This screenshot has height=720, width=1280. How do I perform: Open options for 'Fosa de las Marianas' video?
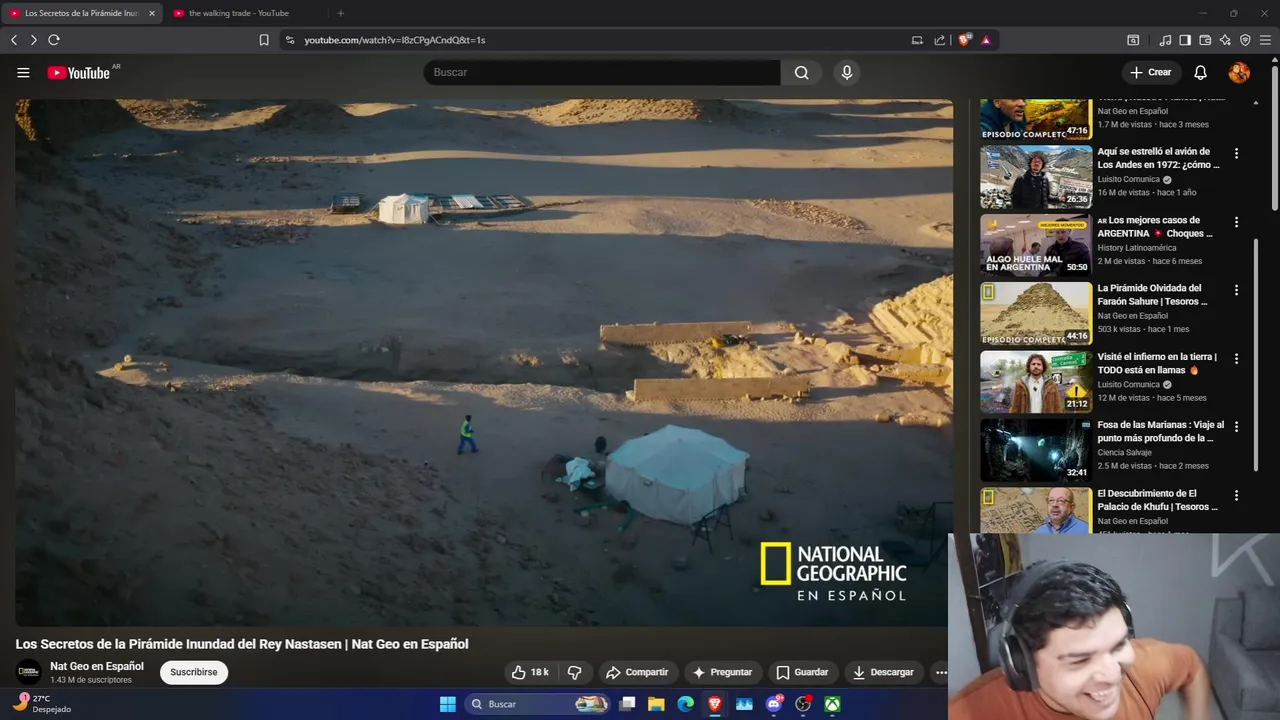coord(1236,426)
